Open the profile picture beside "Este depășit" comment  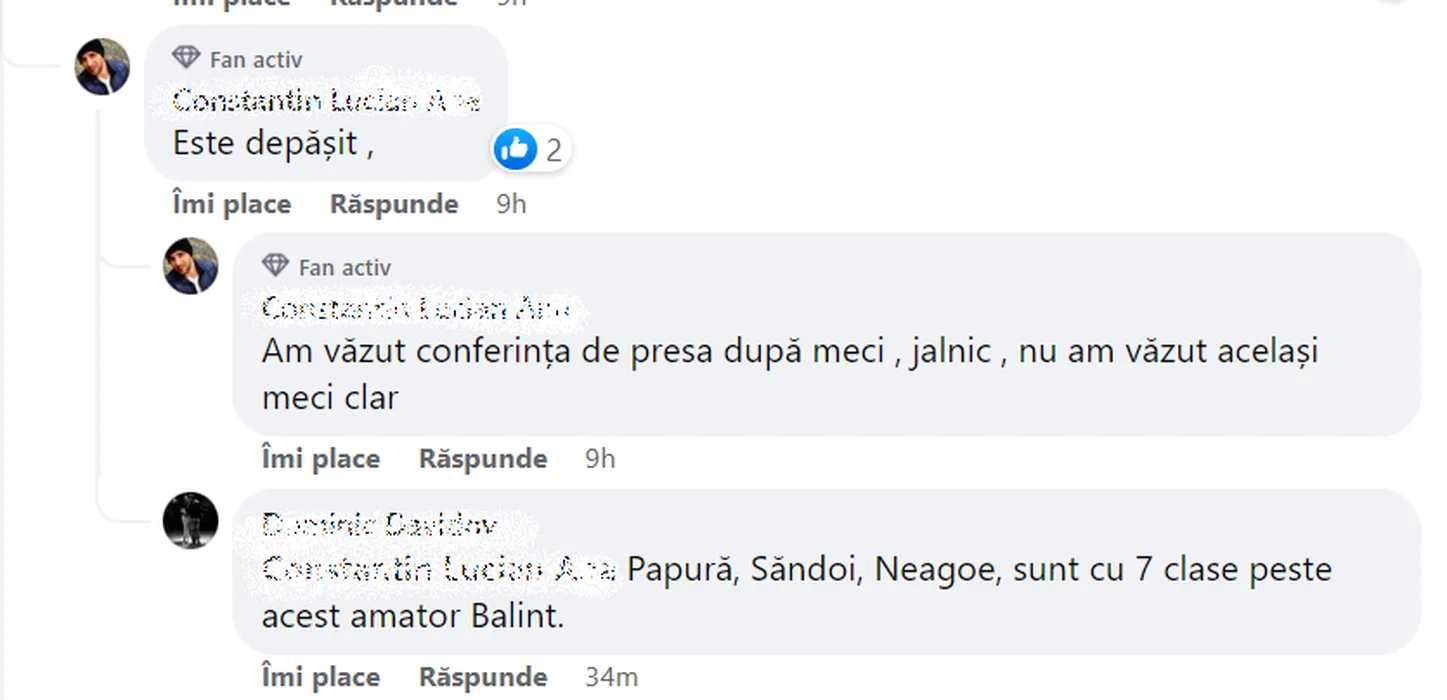tap(103, 67)
